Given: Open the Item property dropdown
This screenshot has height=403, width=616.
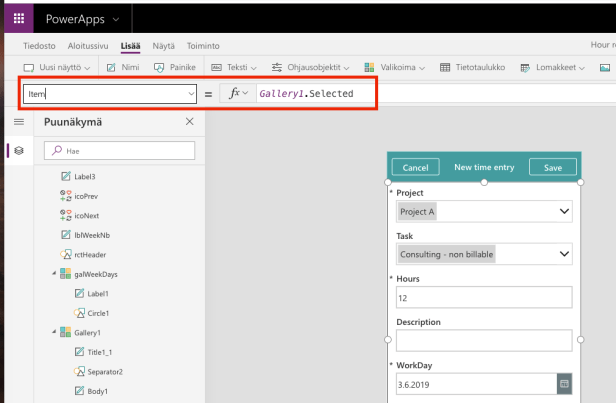Looking at the screenshot, I should pos(190,93).
